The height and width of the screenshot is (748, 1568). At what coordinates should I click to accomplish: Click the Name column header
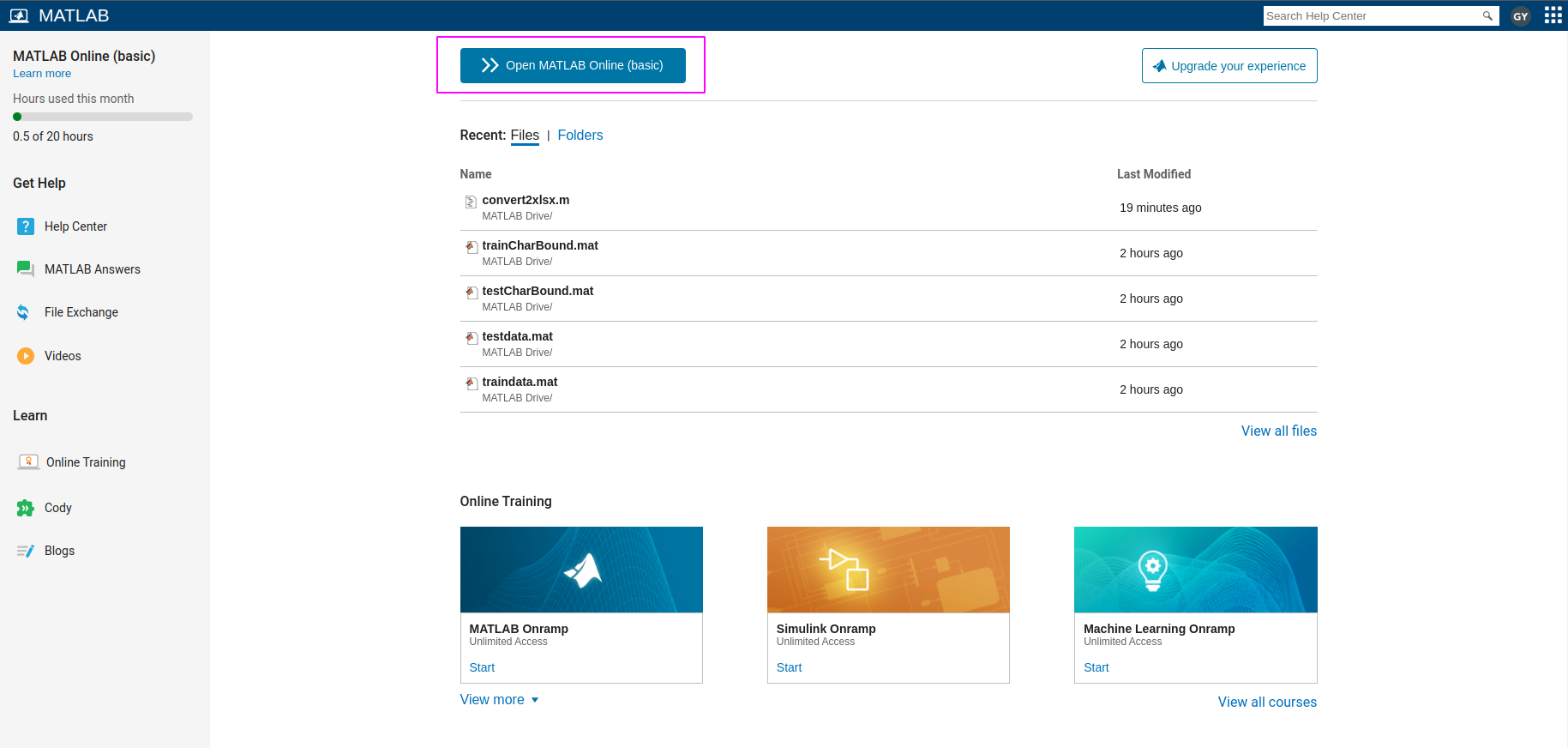pyautogui.click(x=476, y=174)
